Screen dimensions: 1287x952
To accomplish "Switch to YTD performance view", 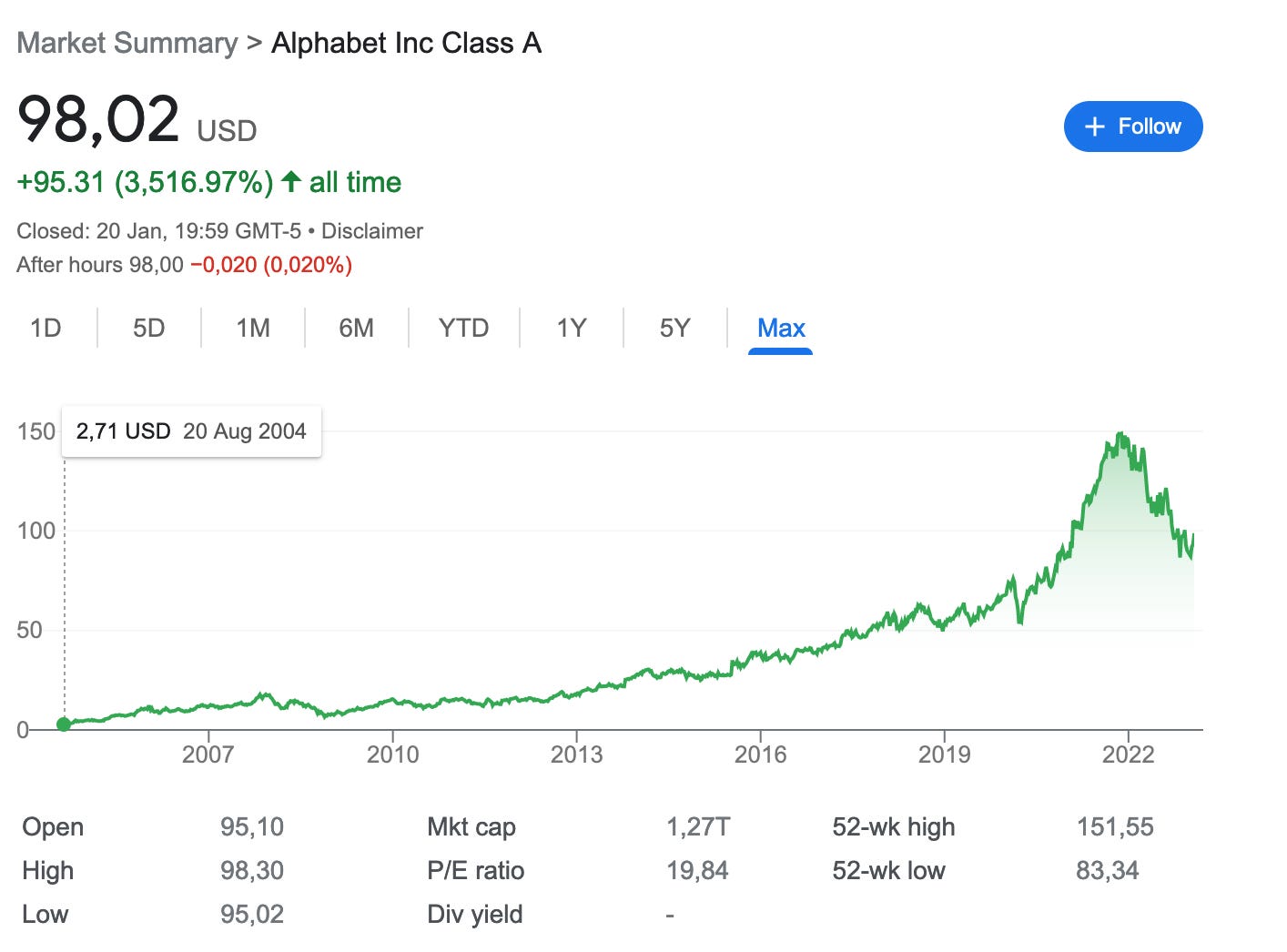I will coord(463,329).
